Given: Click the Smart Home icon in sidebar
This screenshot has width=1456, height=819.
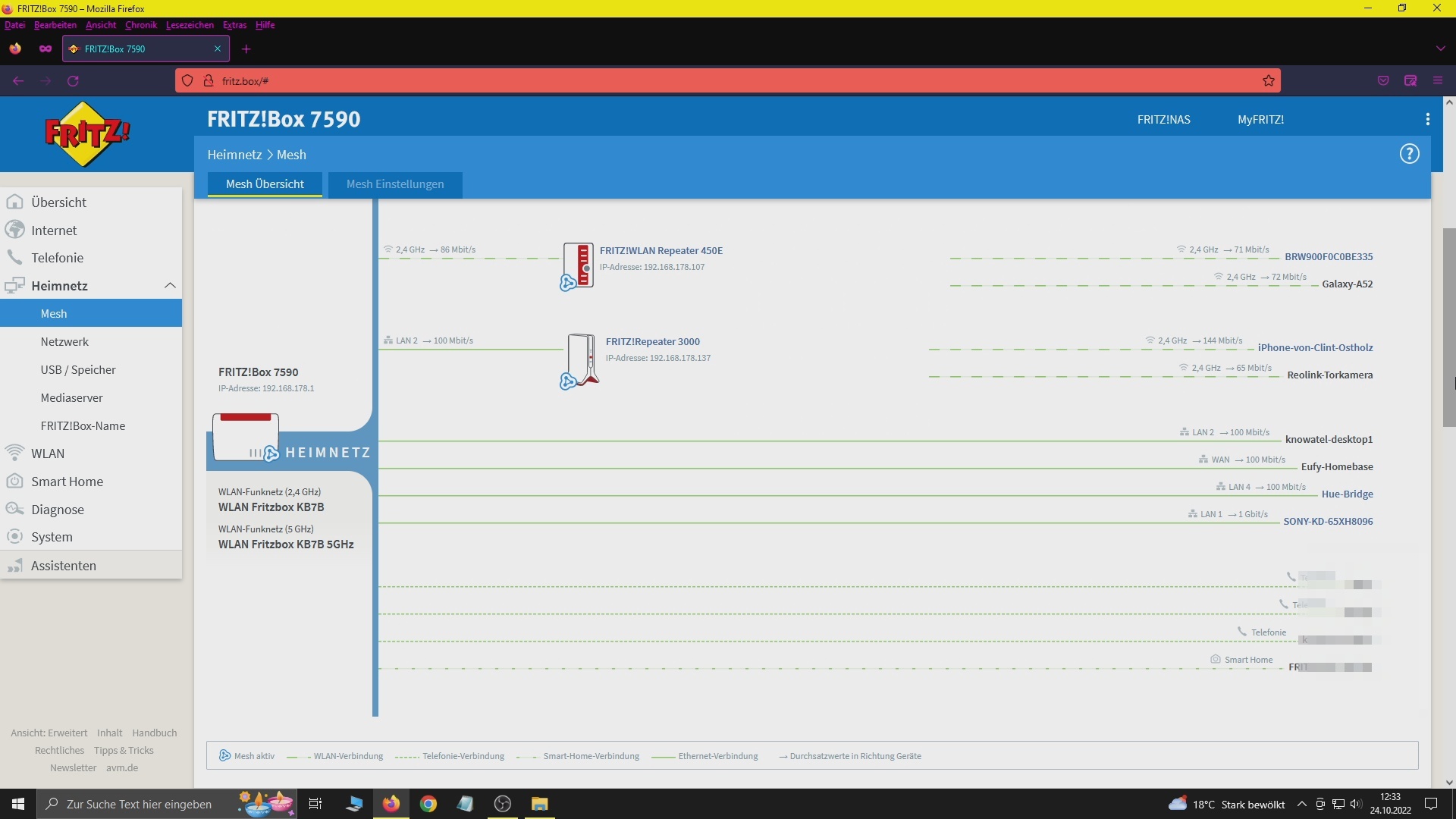Looking at the screenshot, I should tap(14, 481).
